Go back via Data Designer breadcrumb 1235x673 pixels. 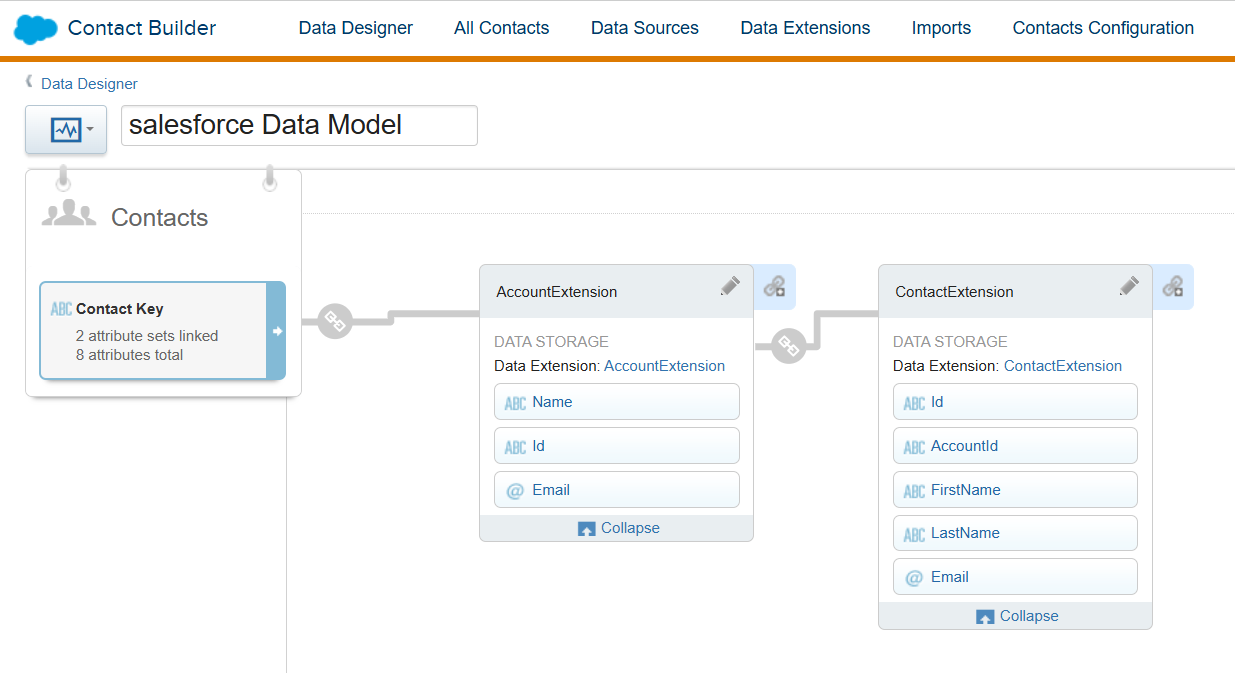89,84
